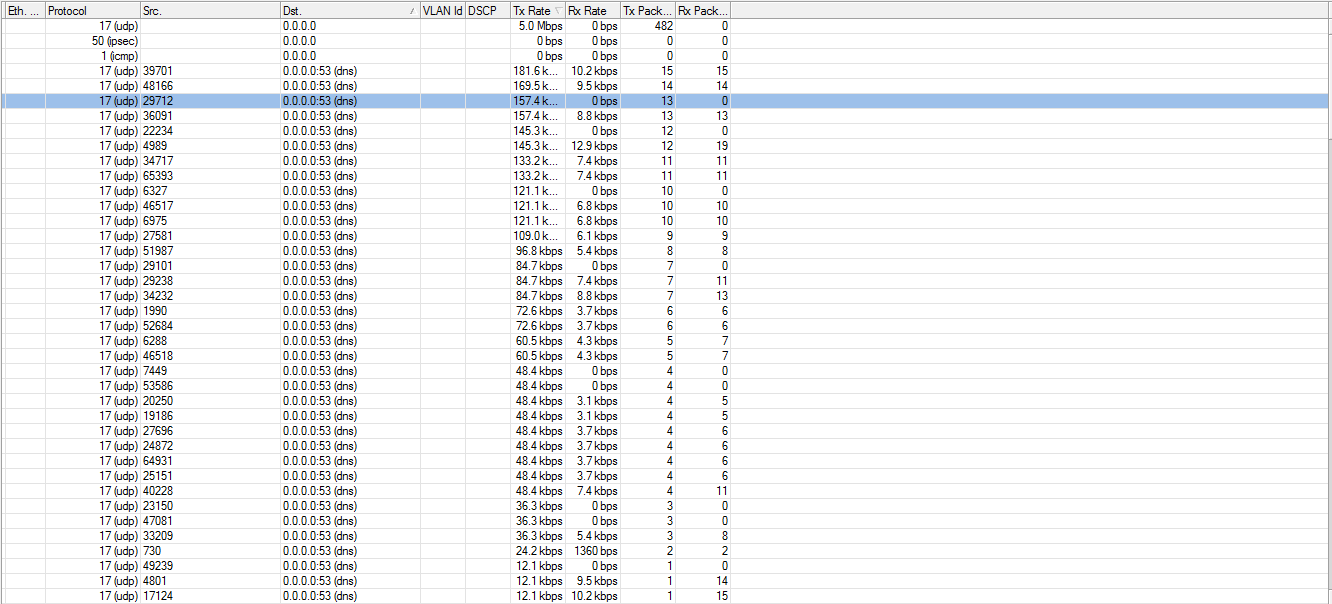
Task: Select the row with source port 65393
Action: click(666, 176)
